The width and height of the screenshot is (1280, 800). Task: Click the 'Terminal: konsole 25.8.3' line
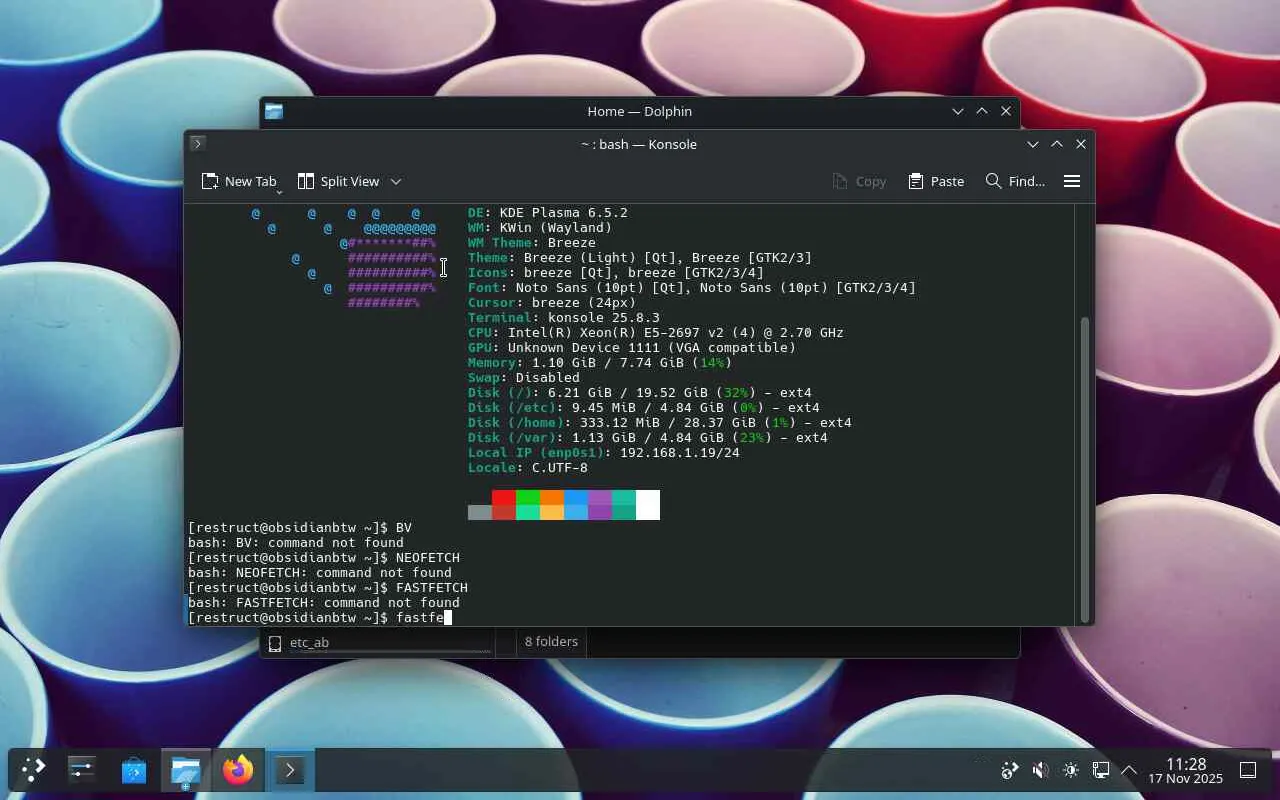point(564,318)
